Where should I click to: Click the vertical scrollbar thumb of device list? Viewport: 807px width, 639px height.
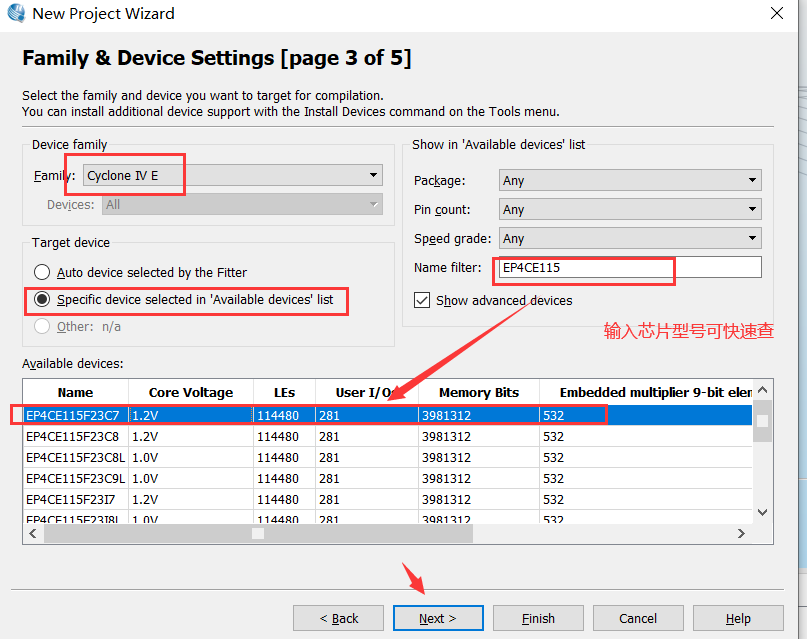[x=763, y=421]
